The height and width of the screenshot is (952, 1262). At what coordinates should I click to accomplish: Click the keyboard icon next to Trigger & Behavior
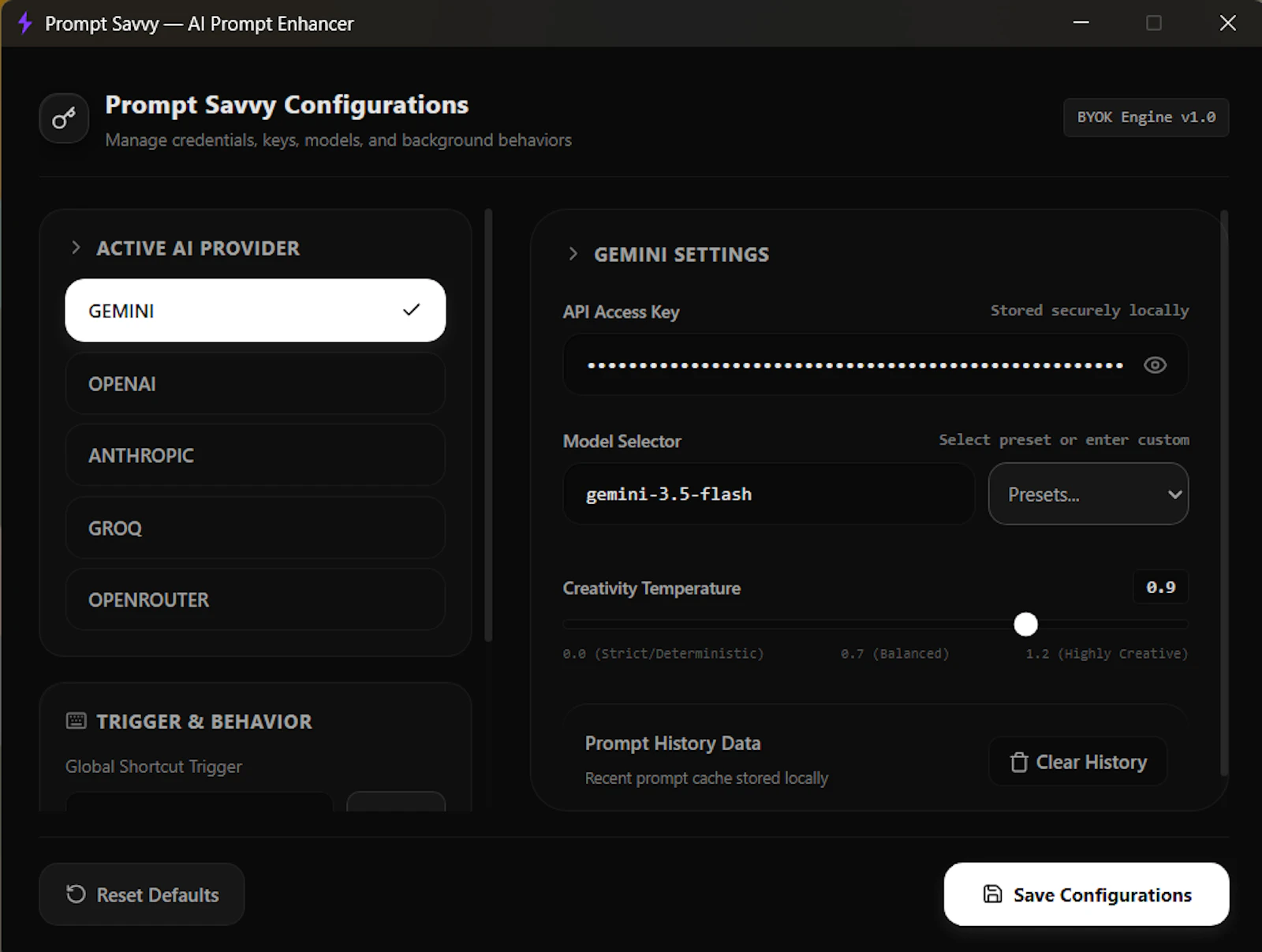(76, 720)
